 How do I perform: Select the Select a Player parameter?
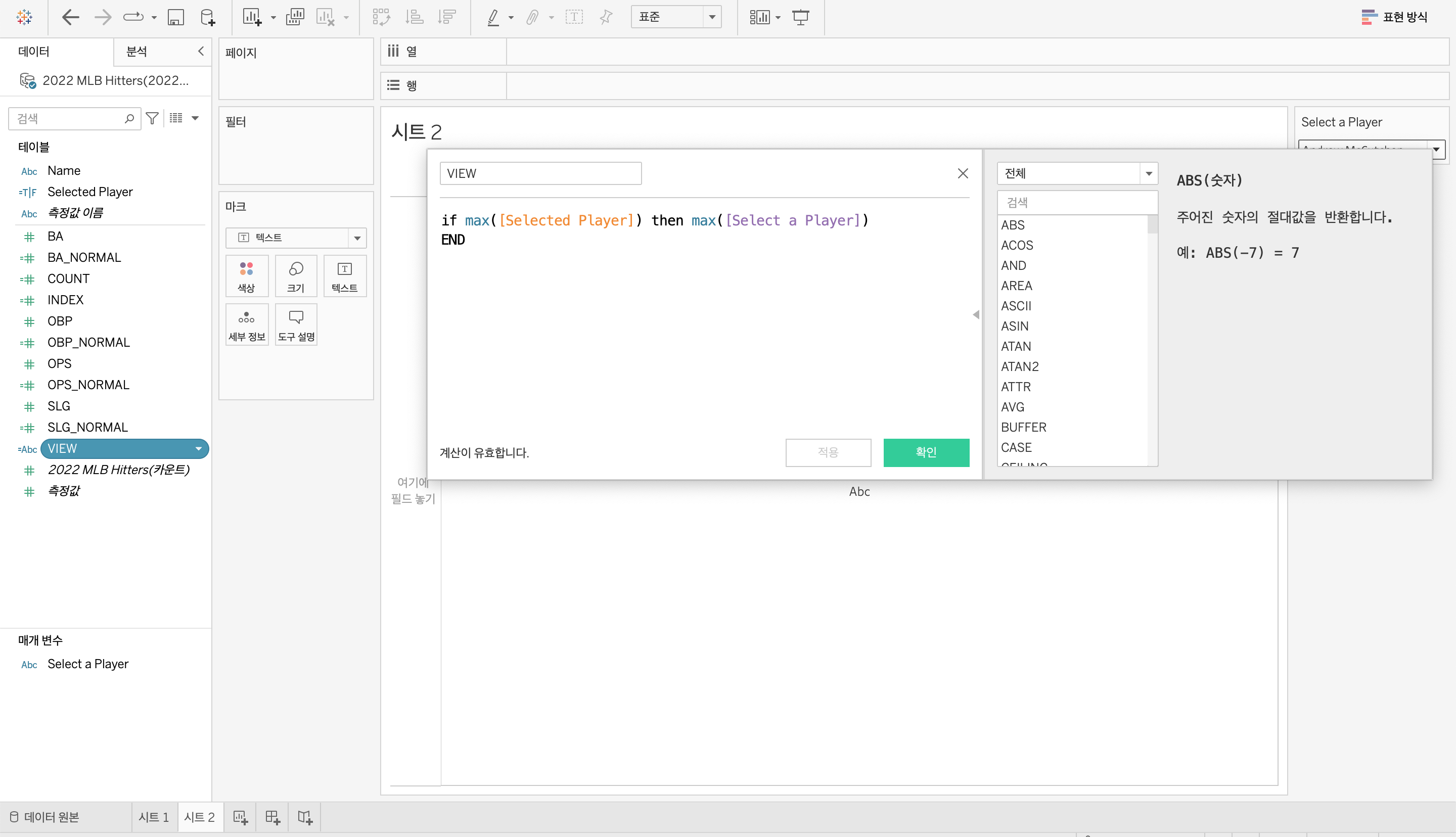(88, 664)
